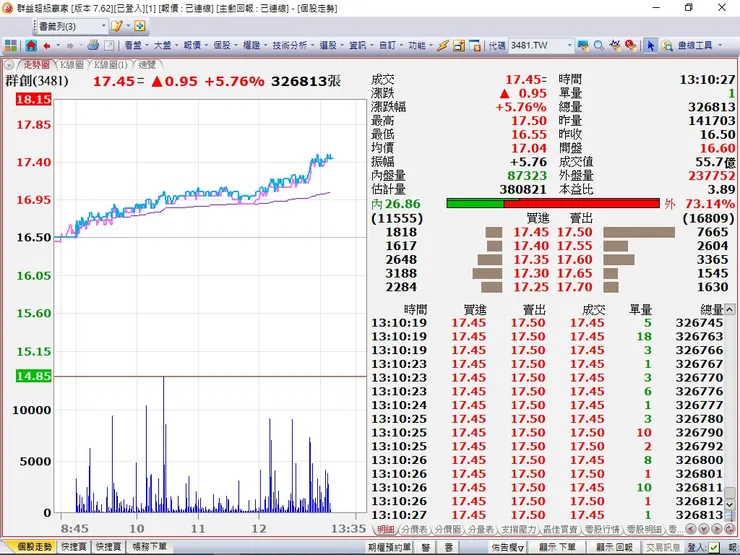
Task: Open the 書籤列(3) dropdown
Action: coord(103,26)
